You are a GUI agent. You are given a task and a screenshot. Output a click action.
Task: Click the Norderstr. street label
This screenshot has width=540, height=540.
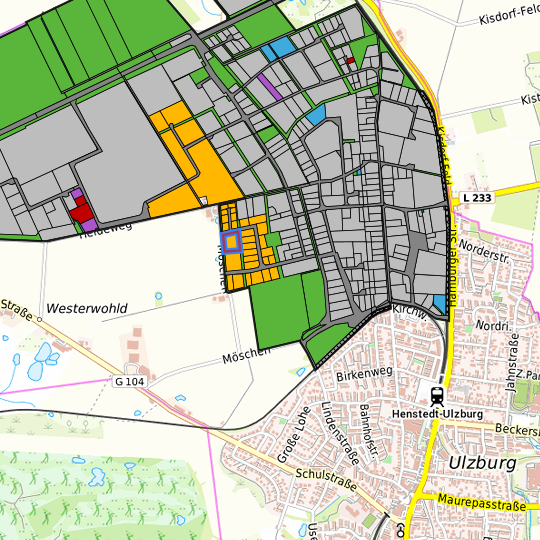484,252
